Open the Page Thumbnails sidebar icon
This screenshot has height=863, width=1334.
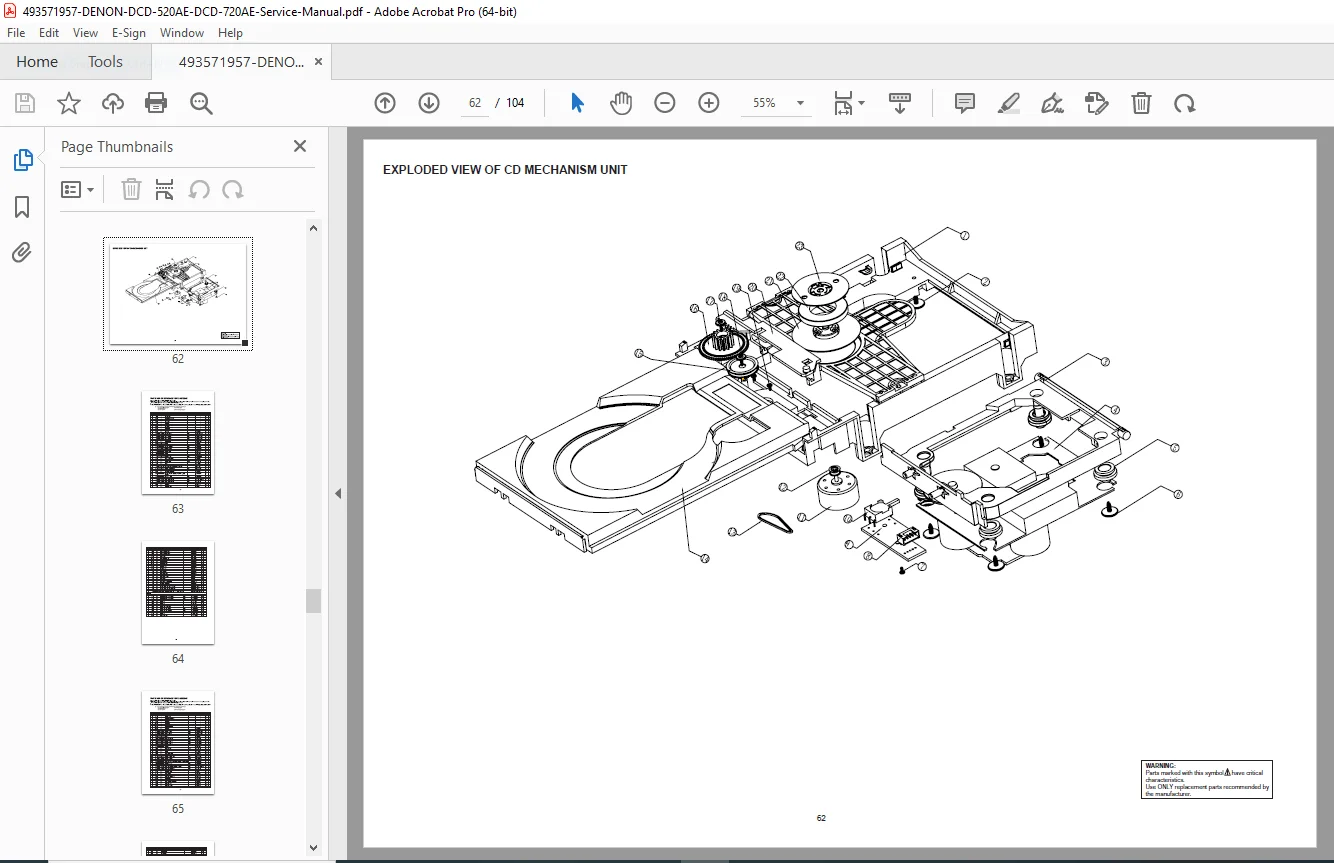tap(22, 160)
